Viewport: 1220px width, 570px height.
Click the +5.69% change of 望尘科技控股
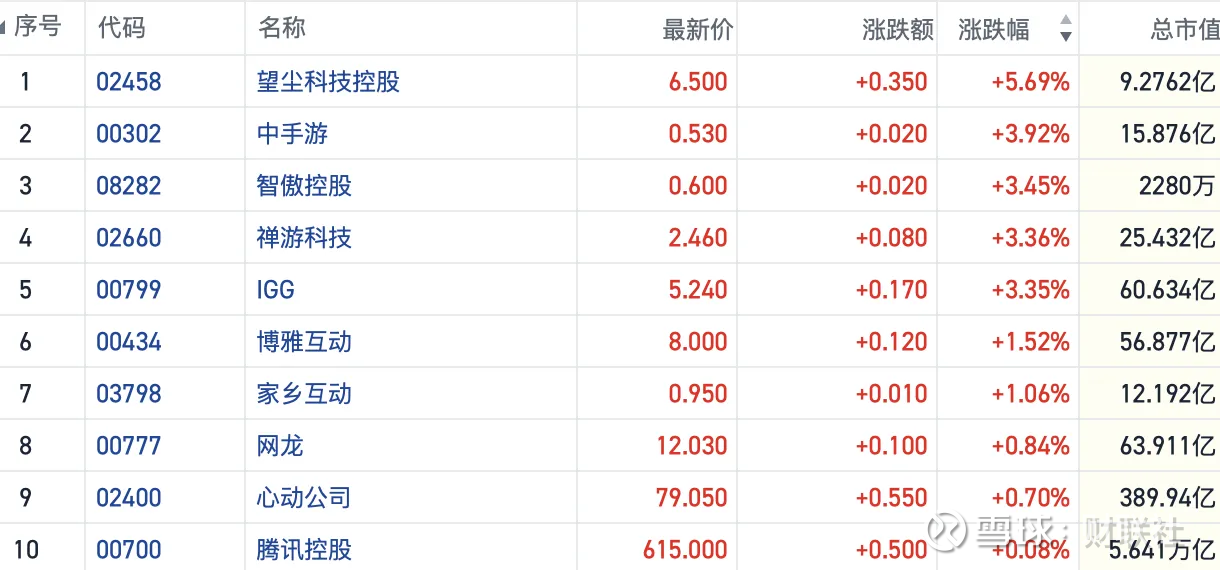click(x=1030, y=81)
